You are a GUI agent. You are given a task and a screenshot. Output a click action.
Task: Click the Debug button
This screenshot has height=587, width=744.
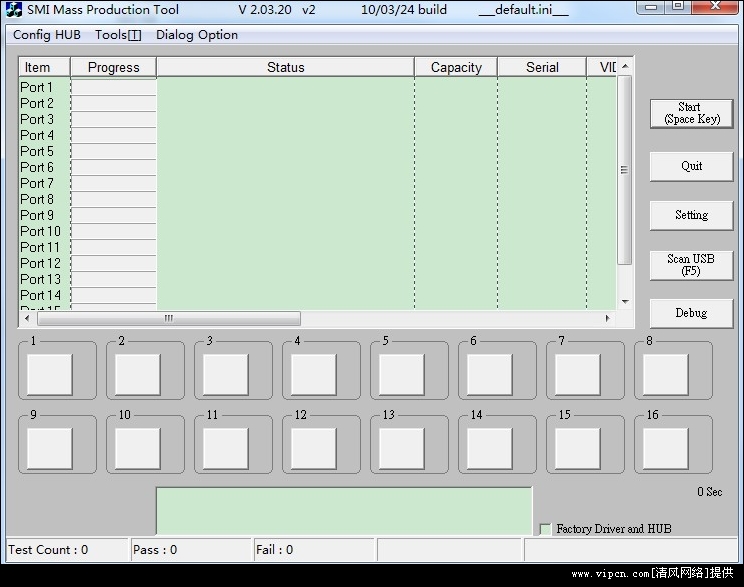pos(691,313)
